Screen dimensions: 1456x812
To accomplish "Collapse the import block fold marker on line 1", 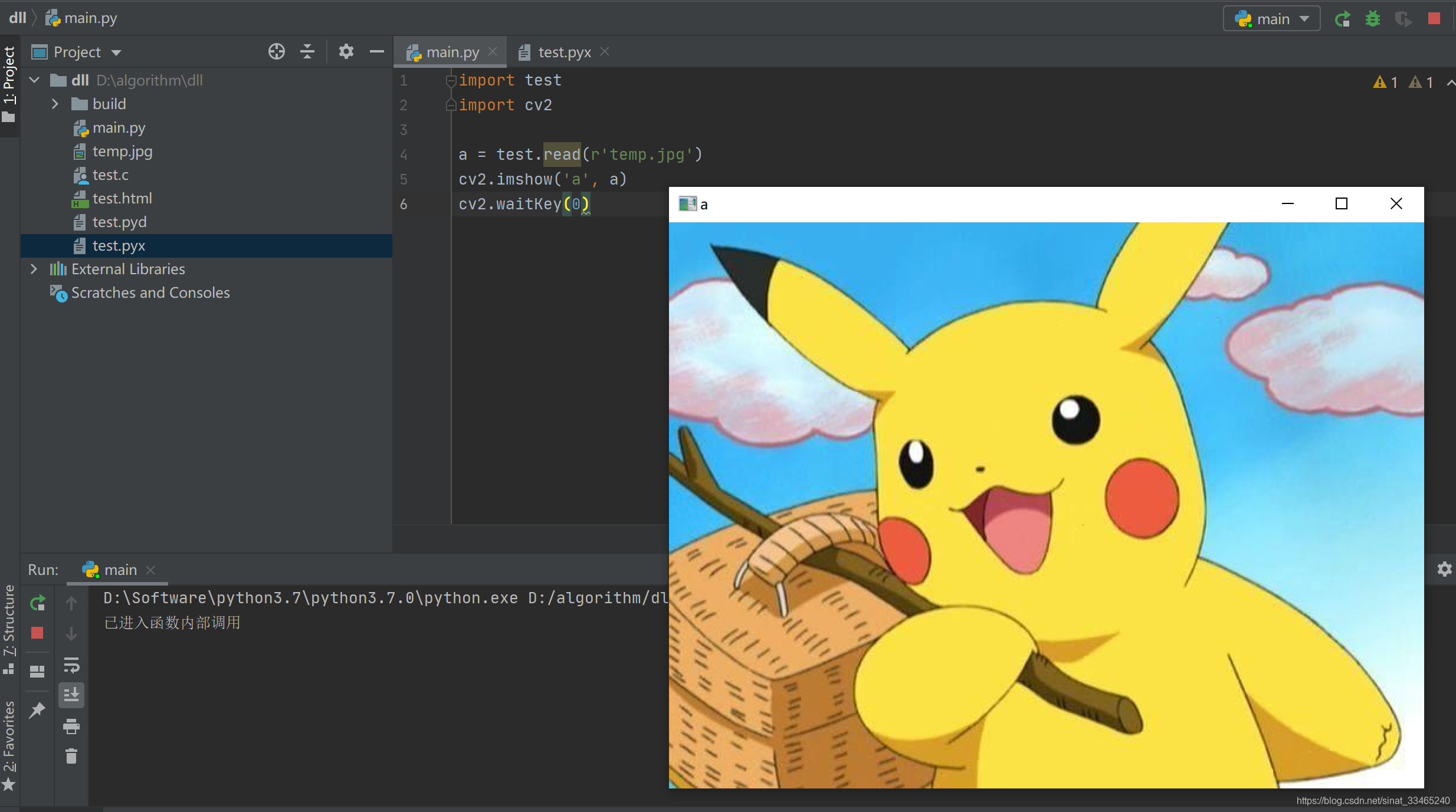I will point(451,80).
